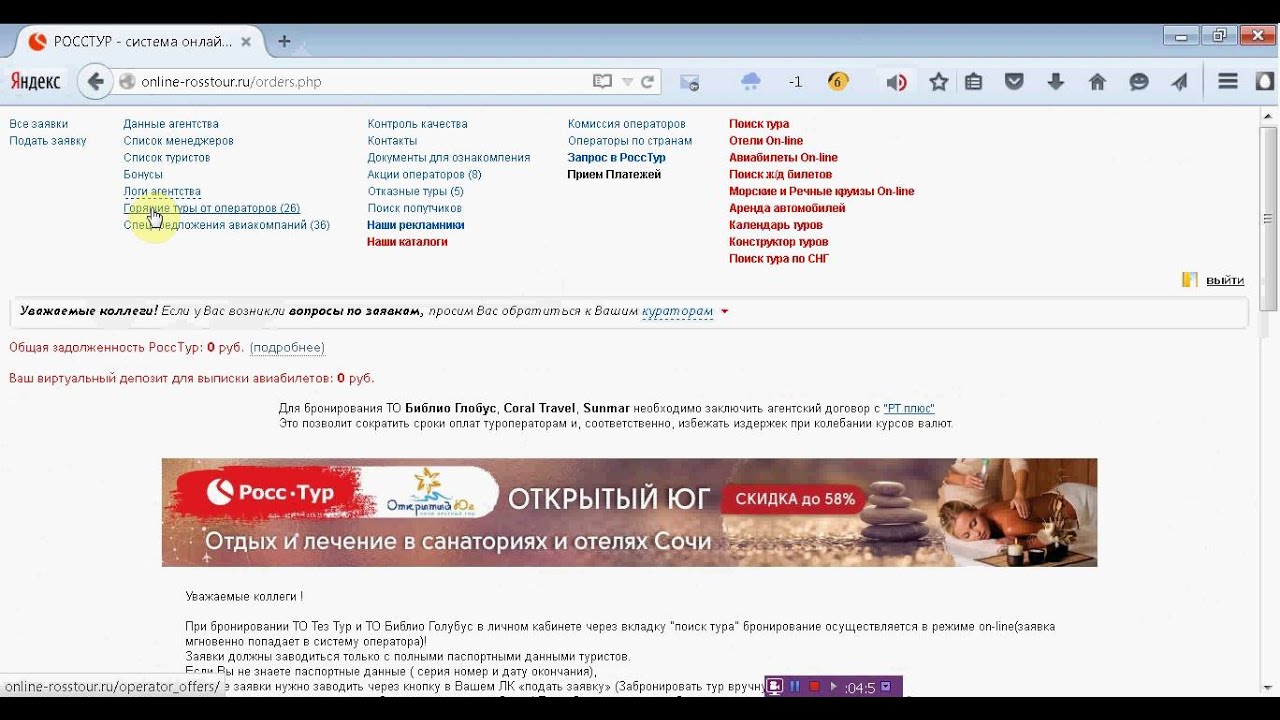The height and width of the screenshot is (720, 1280).
Task: Open the Все заявки menu link
Action: click(38, 124)
